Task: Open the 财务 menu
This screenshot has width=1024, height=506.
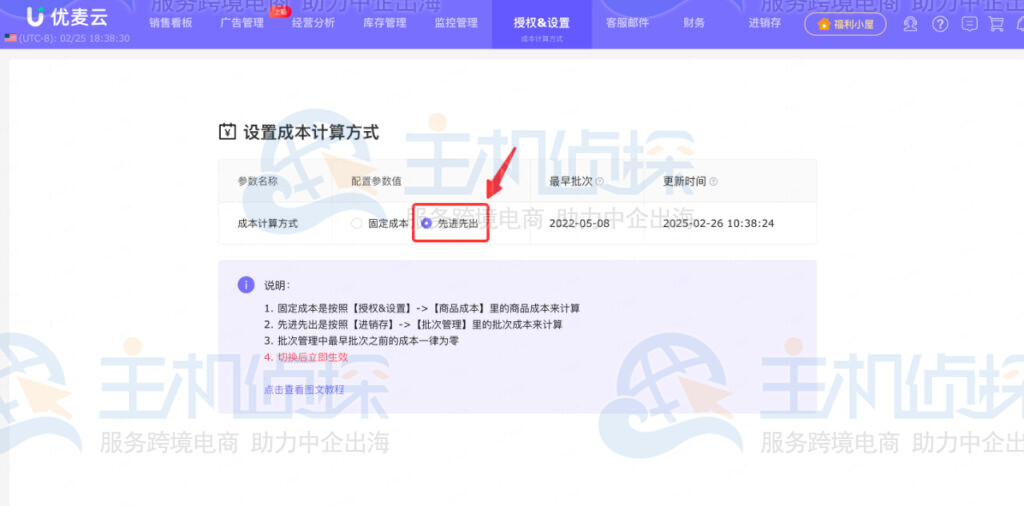Action: (x=694, y=23)
